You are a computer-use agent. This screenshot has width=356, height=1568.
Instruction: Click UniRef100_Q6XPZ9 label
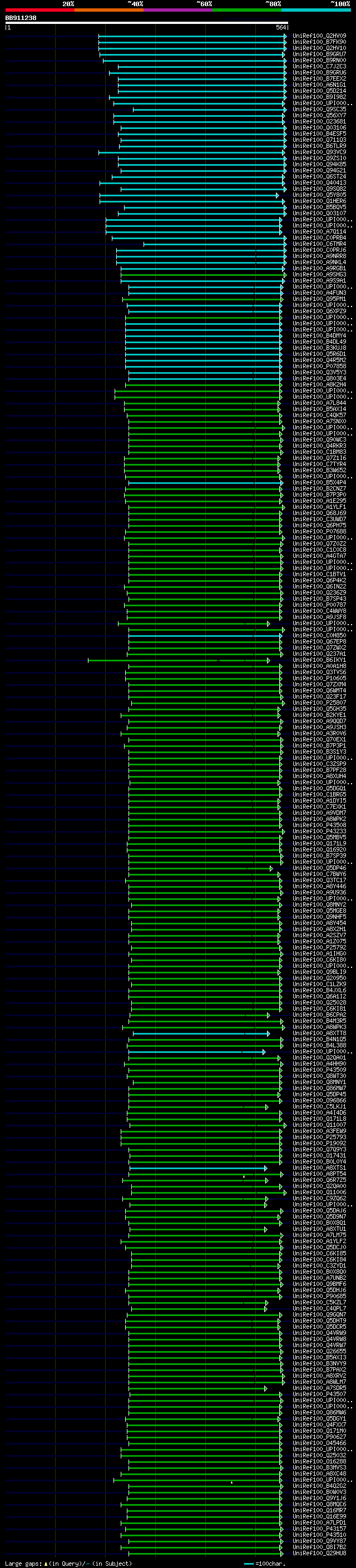click(319, 311)
